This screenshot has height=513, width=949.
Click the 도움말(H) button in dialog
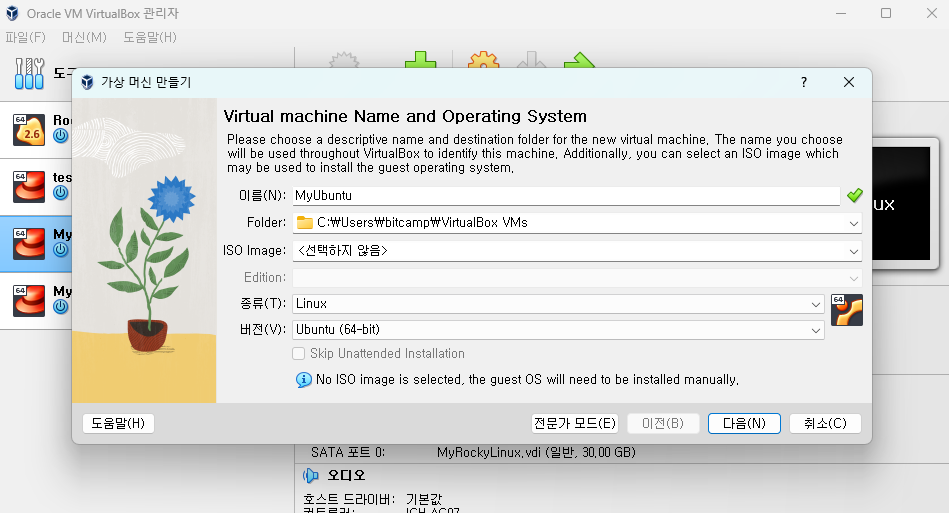pyautogui.click(x=118, y=423)
